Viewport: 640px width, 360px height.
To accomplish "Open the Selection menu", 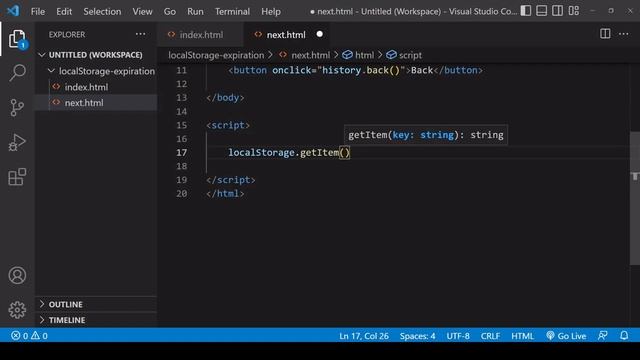I will coord(102,11).
